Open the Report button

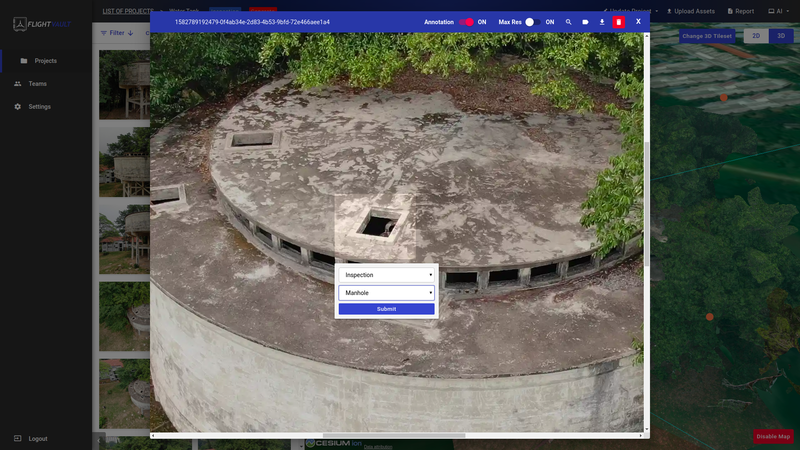tap(740, 11)
